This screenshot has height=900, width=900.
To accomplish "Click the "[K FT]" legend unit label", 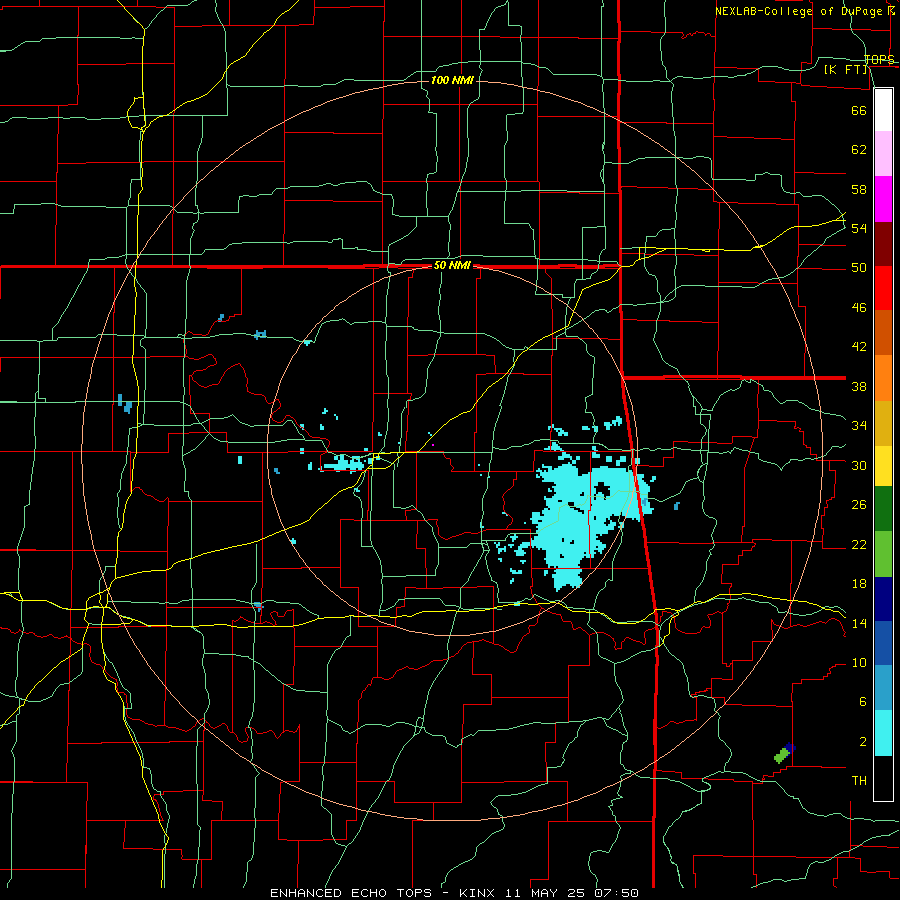I will pos(846,70).
